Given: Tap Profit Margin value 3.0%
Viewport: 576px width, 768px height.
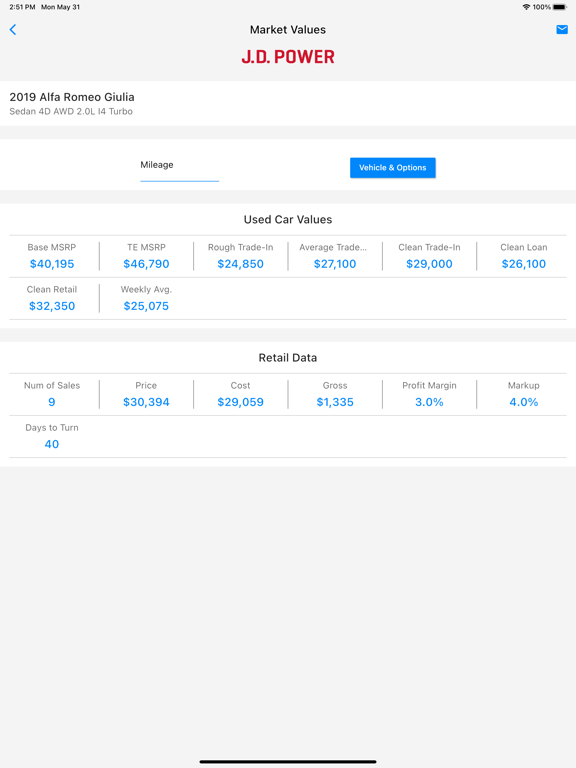Looking at the screenshot, I should 430,402.
